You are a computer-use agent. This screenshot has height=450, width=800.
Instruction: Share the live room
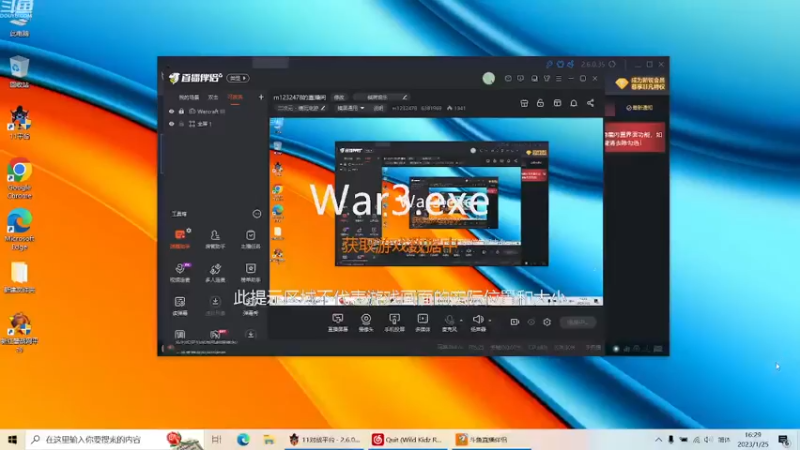[590, 103]
